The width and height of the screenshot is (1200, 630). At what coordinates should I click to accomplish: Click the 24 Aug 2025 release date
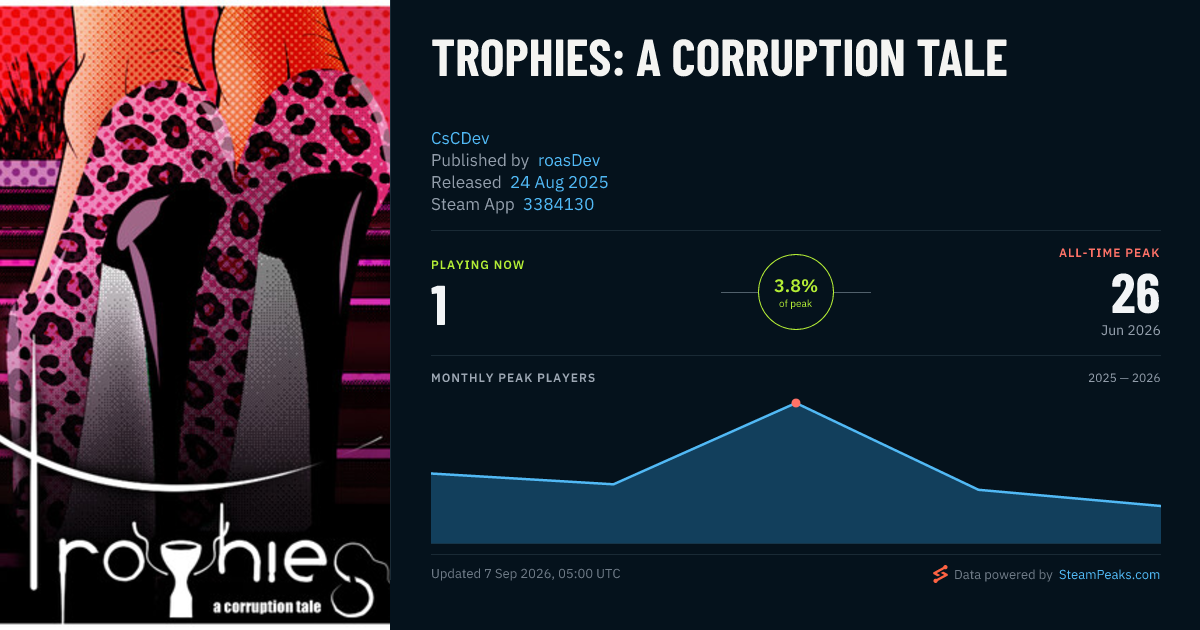559,182
